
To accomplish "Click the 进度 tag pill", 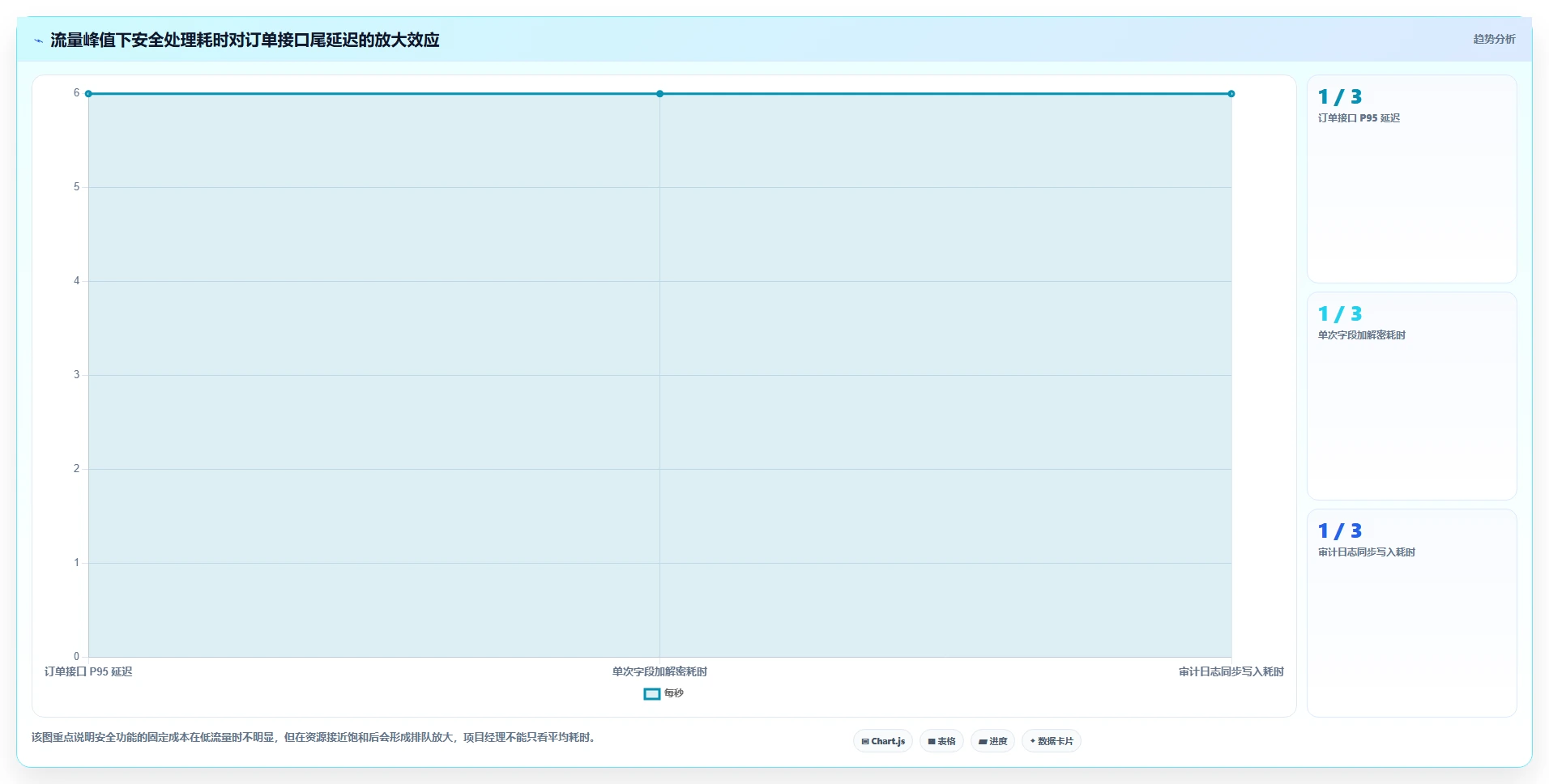I will [x=992, y=741].
